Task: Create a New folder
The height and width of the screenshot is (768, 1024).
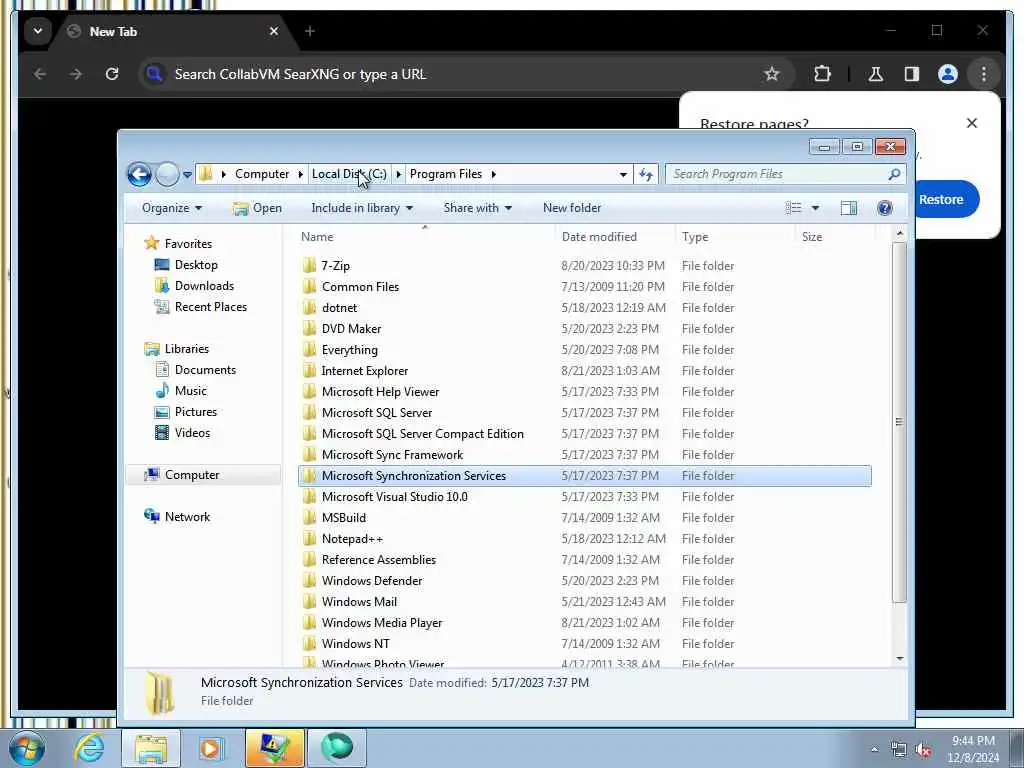Action: [571, 208]
